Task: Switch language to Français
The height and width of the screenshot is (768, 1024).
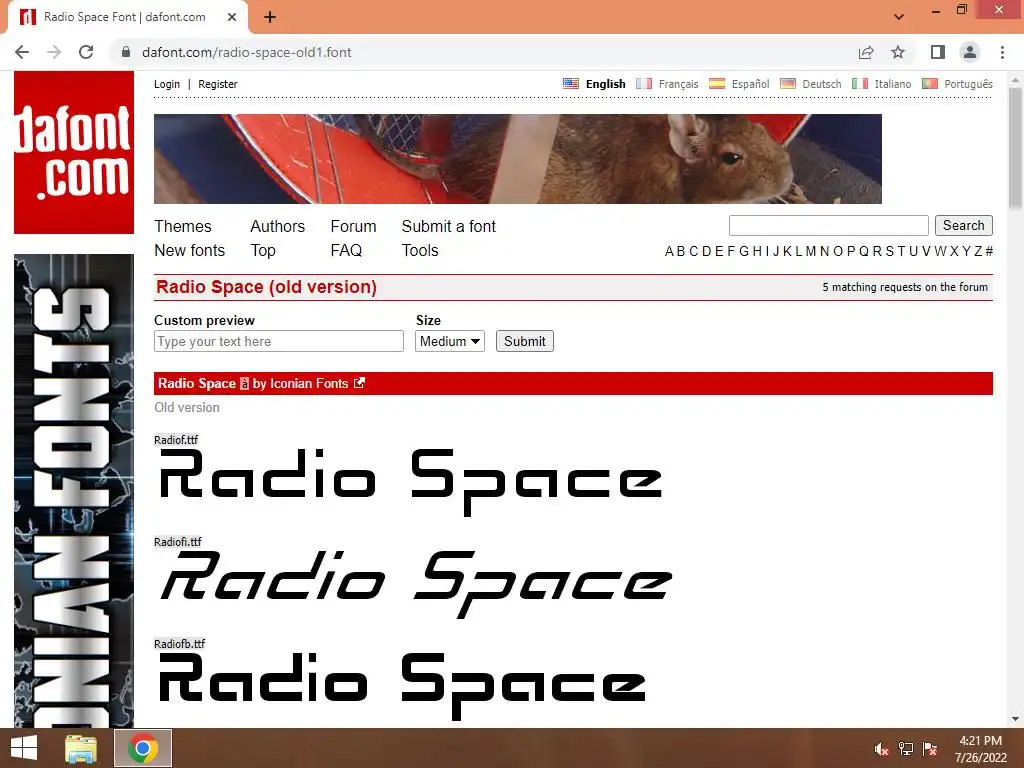Action: [x=679, y=84]
